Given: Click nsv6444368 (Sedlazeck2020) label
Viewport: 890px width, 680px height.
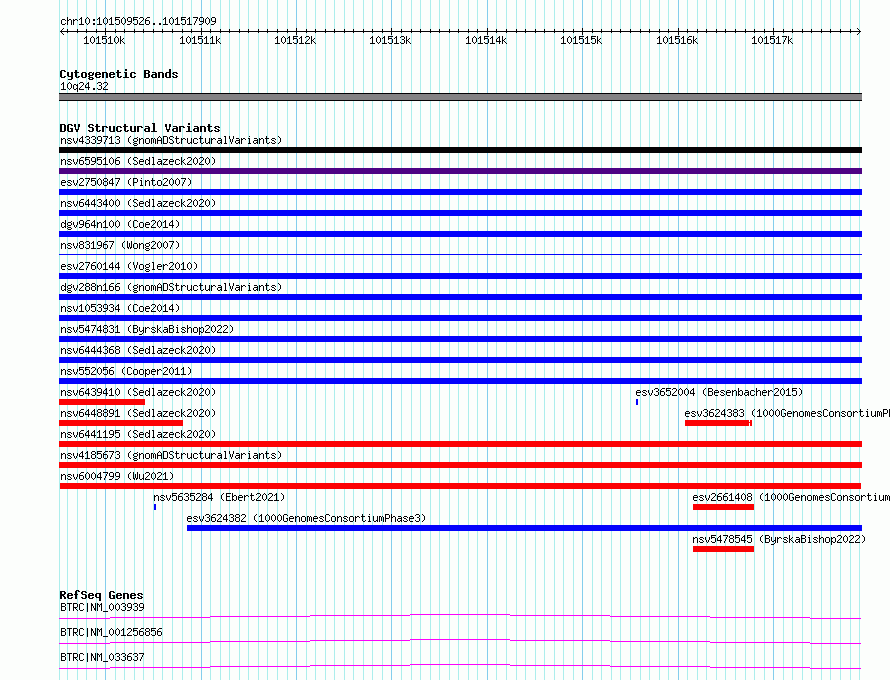Looking at the screenshot, I should pos(138,350).
